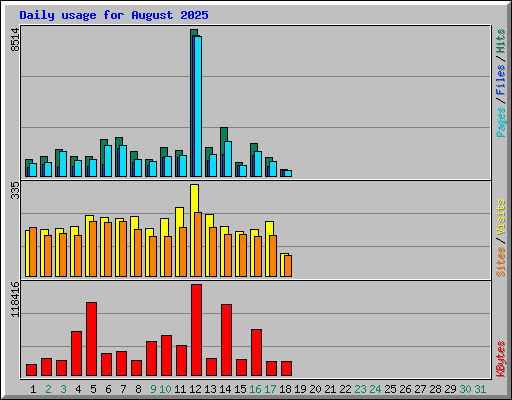Click the 118416 axis value
This screenshot has width=512, height=400.
click(15, 299)
